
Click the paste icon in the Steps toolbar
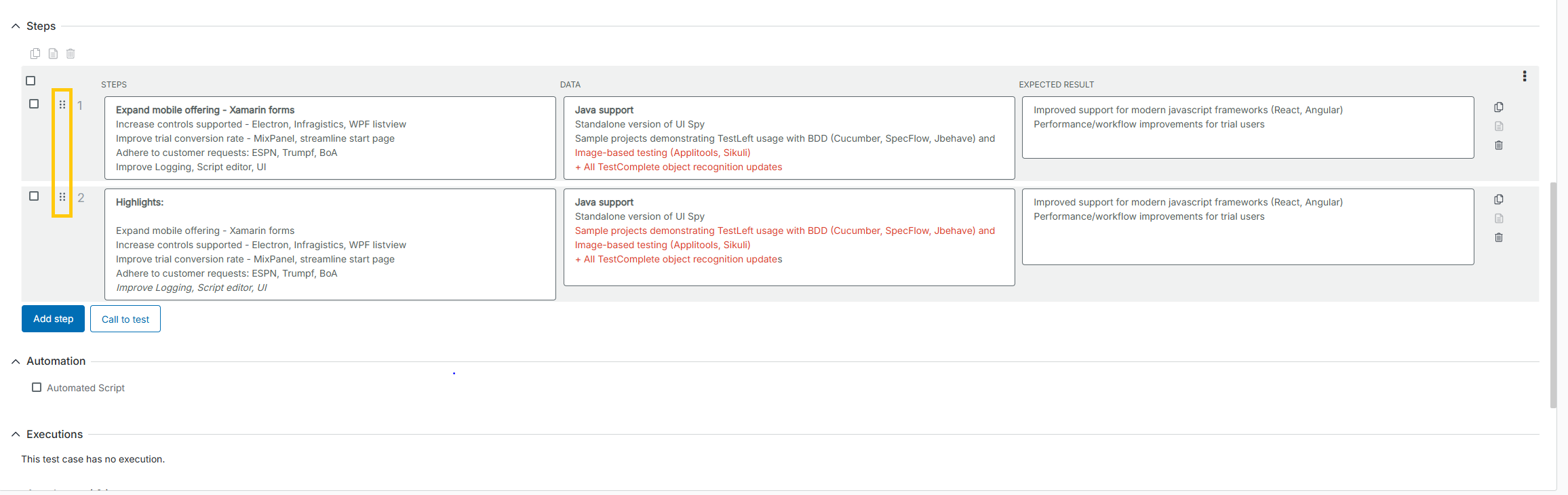click(53, 54)
